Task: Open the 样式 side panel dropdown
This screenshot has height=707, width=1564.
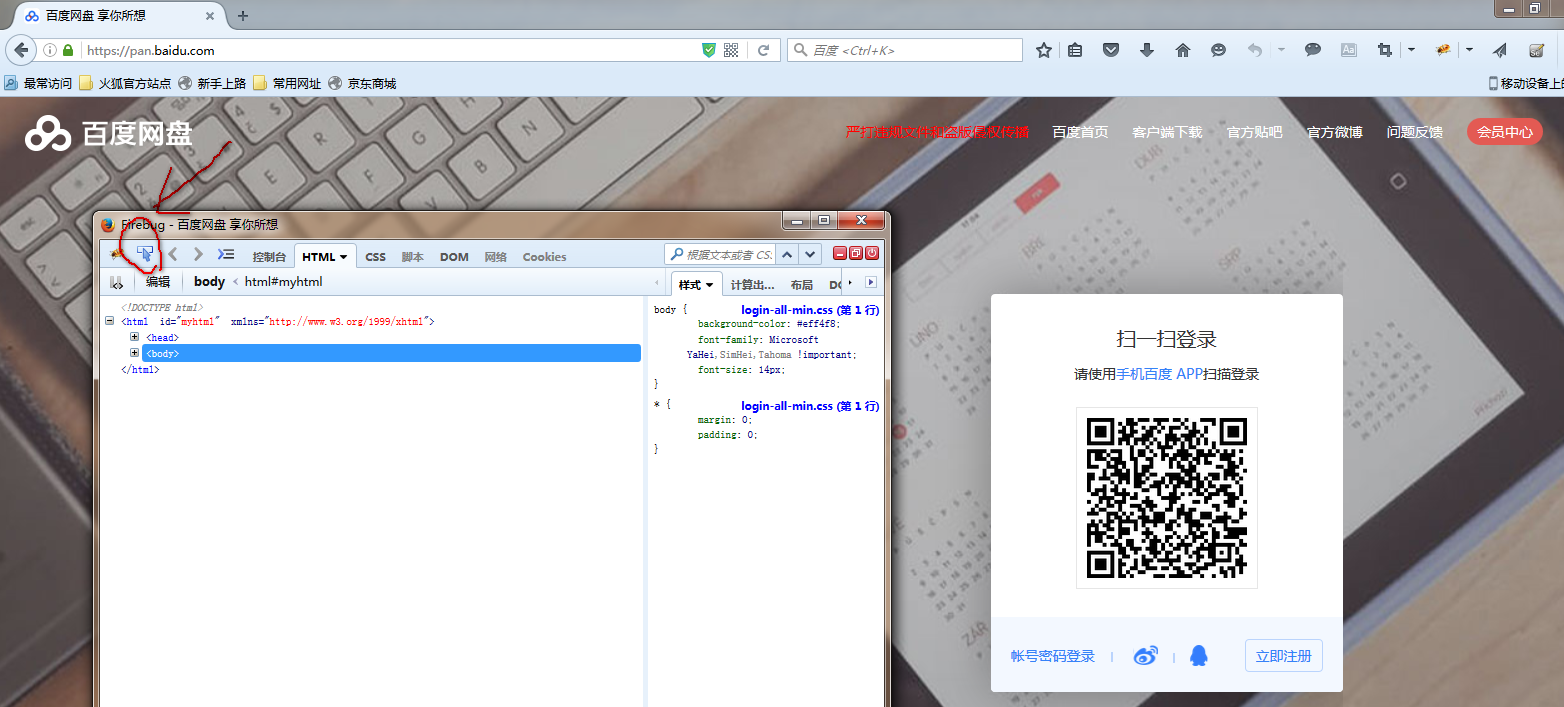Action: [710, 285]
